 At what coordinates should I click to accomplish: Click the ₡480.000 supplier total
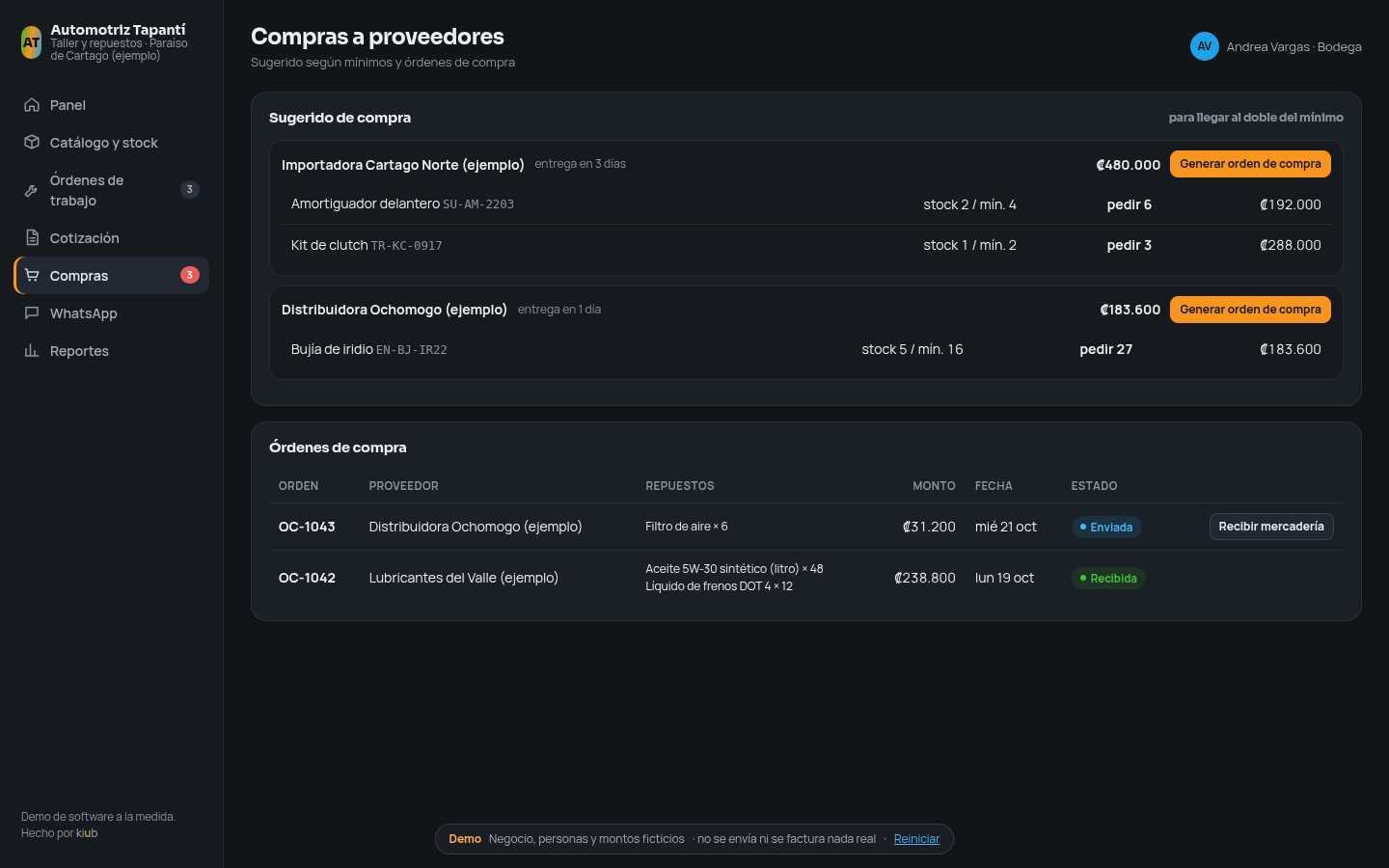[1128, 165]
